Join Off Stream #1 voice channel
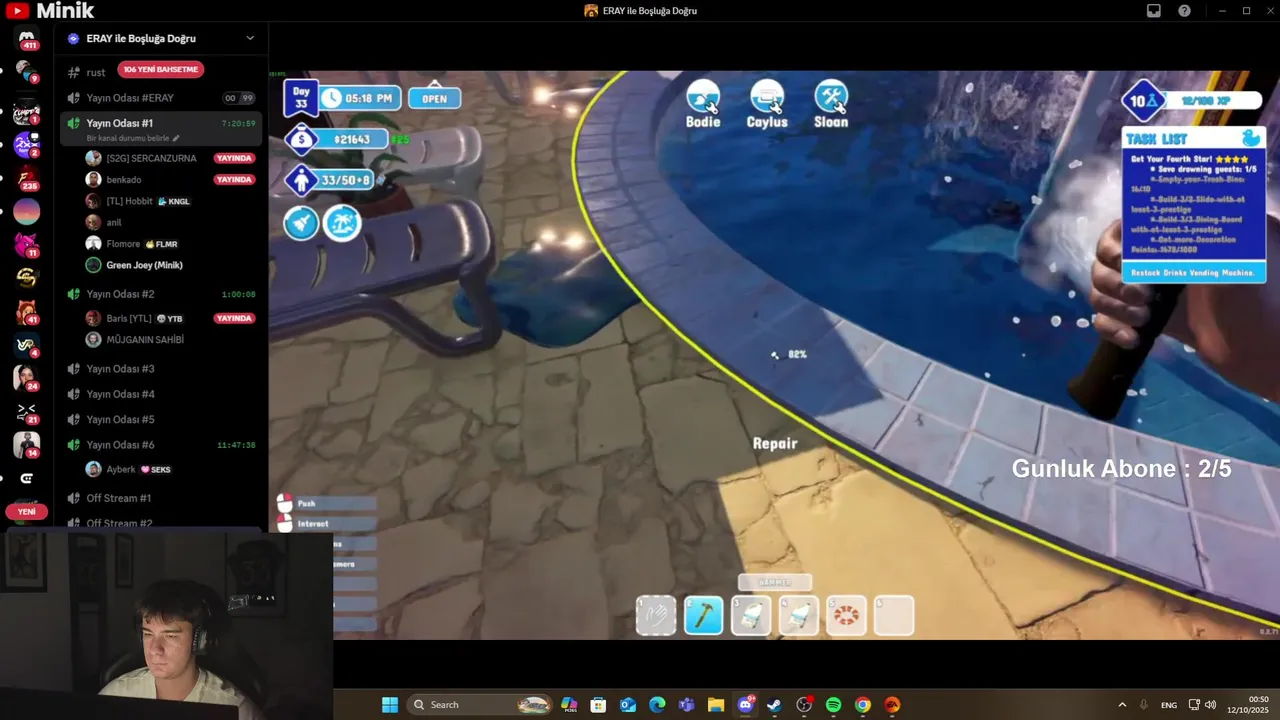 click(x=119, y=498)
